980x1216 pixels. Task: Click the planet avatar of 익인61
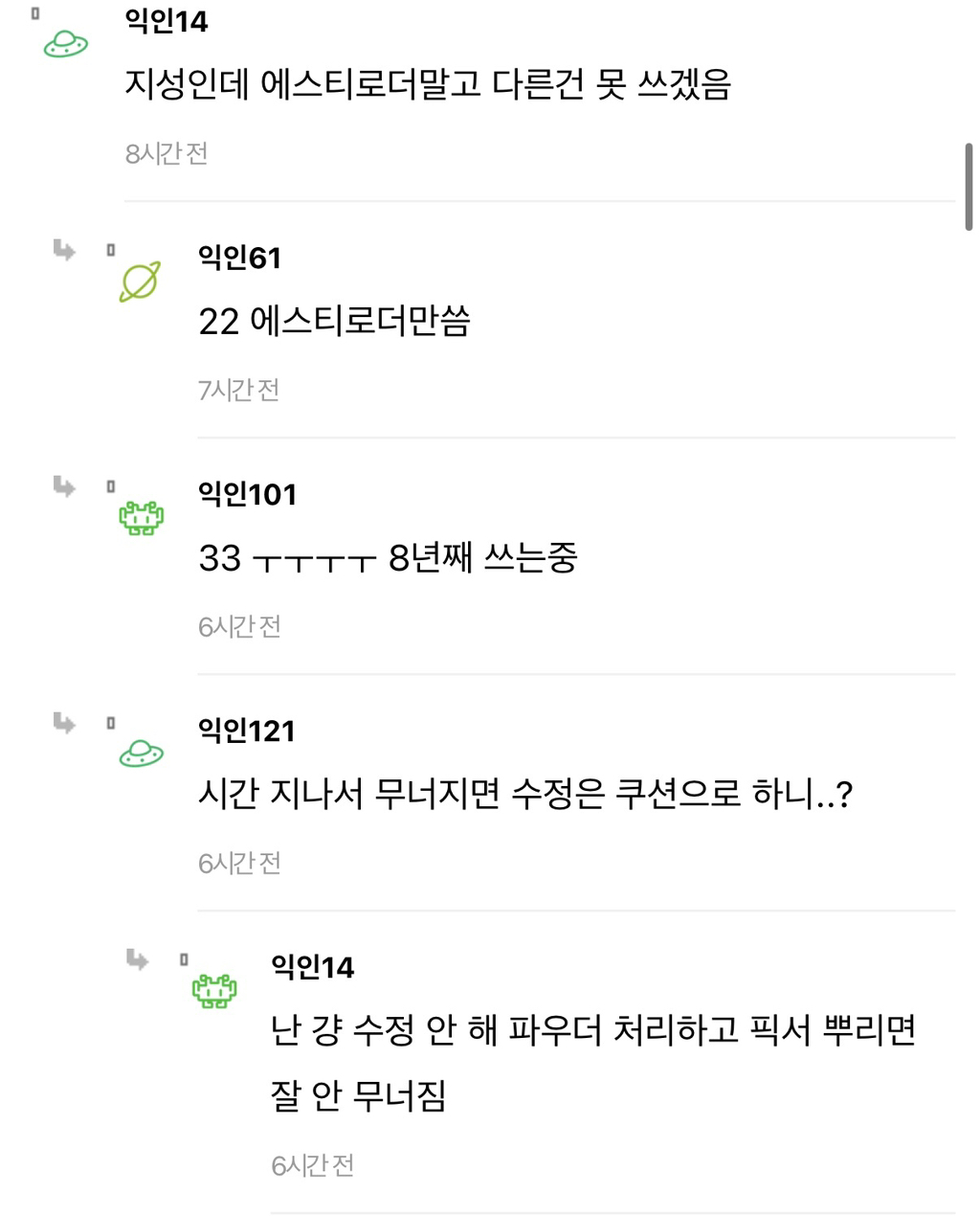[x=140, y=282]
